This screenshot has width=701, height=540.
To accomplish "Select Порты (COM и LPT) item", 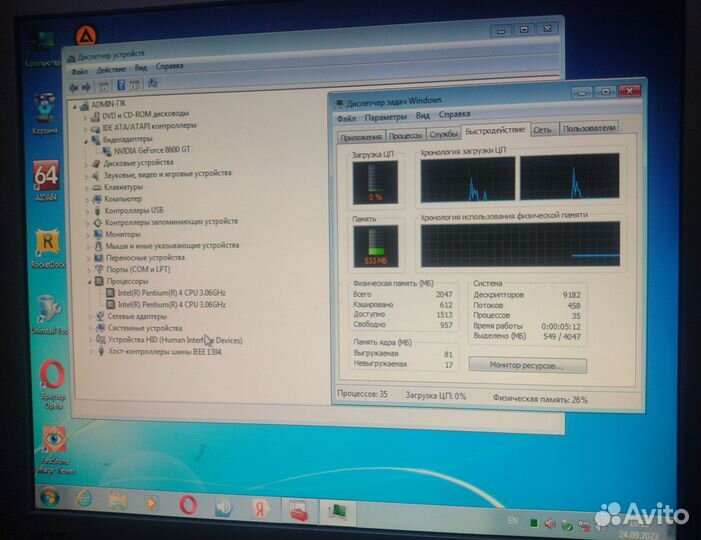I will coord(138,270).
